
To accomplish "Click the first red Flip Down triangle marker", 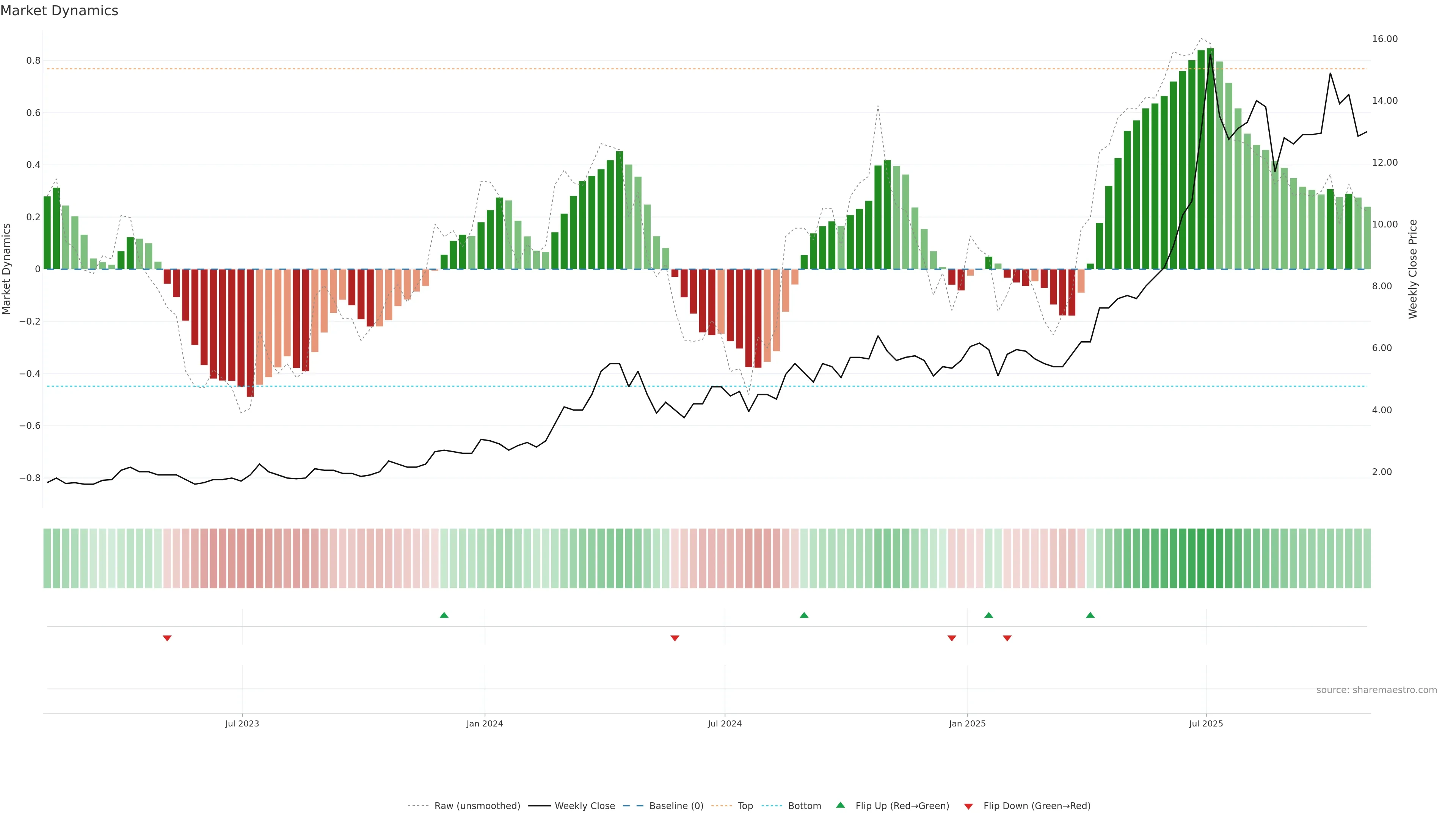I will click(x=167, y=638).
